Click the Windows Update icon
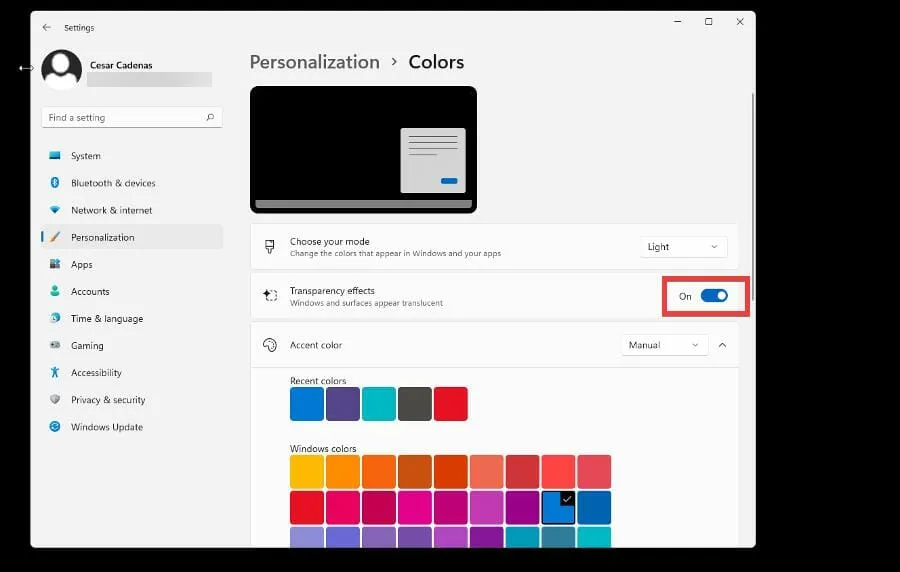 pos(55,427)
